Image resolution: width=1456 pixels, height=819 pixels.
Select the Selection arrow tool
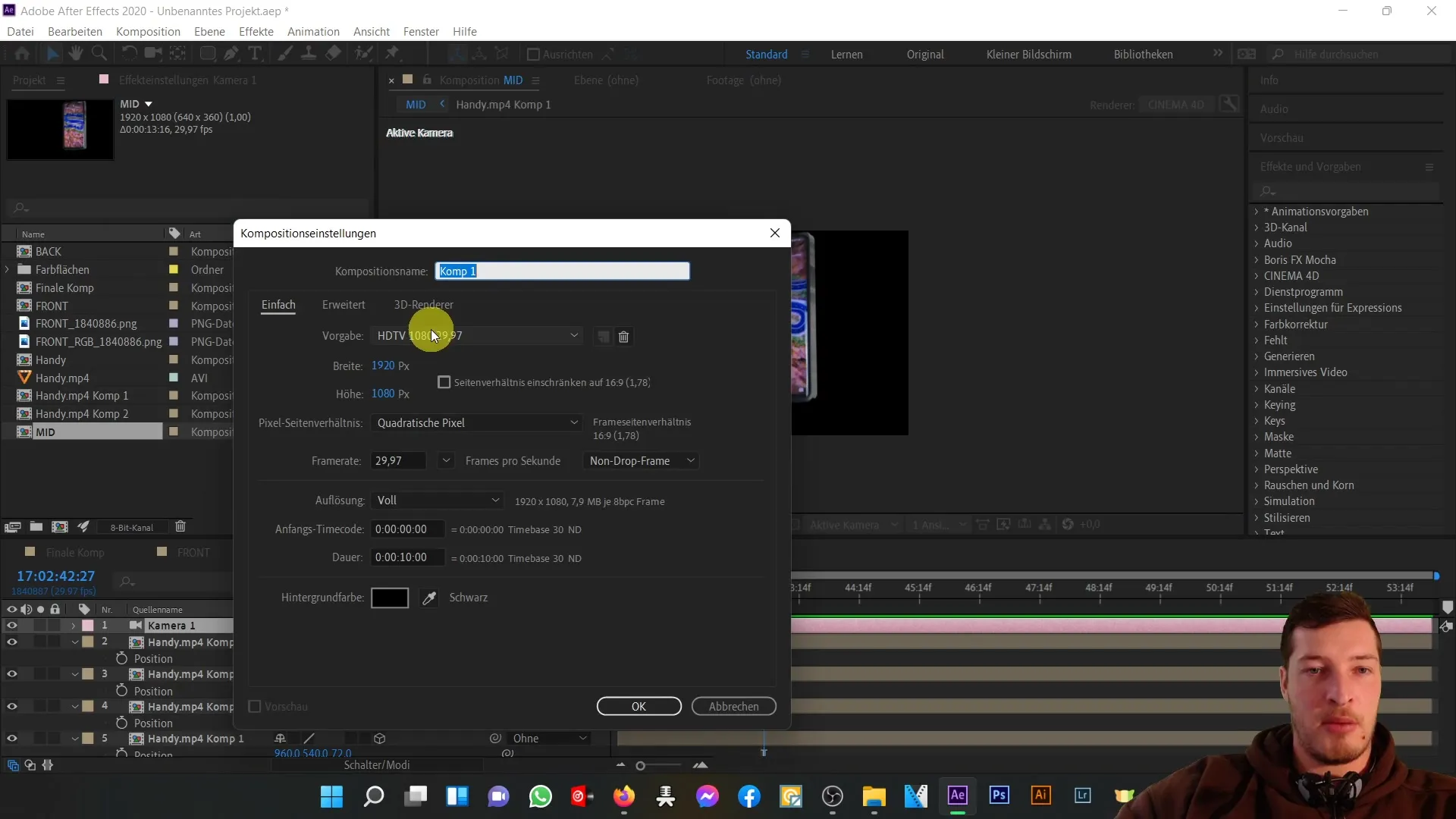[52, 54]
